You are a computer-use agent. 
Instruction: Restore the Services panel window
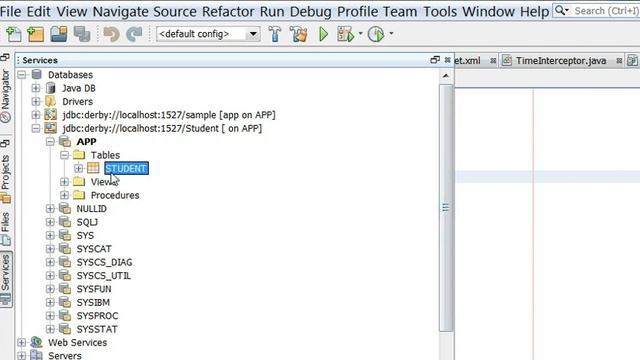pos(435,60)
